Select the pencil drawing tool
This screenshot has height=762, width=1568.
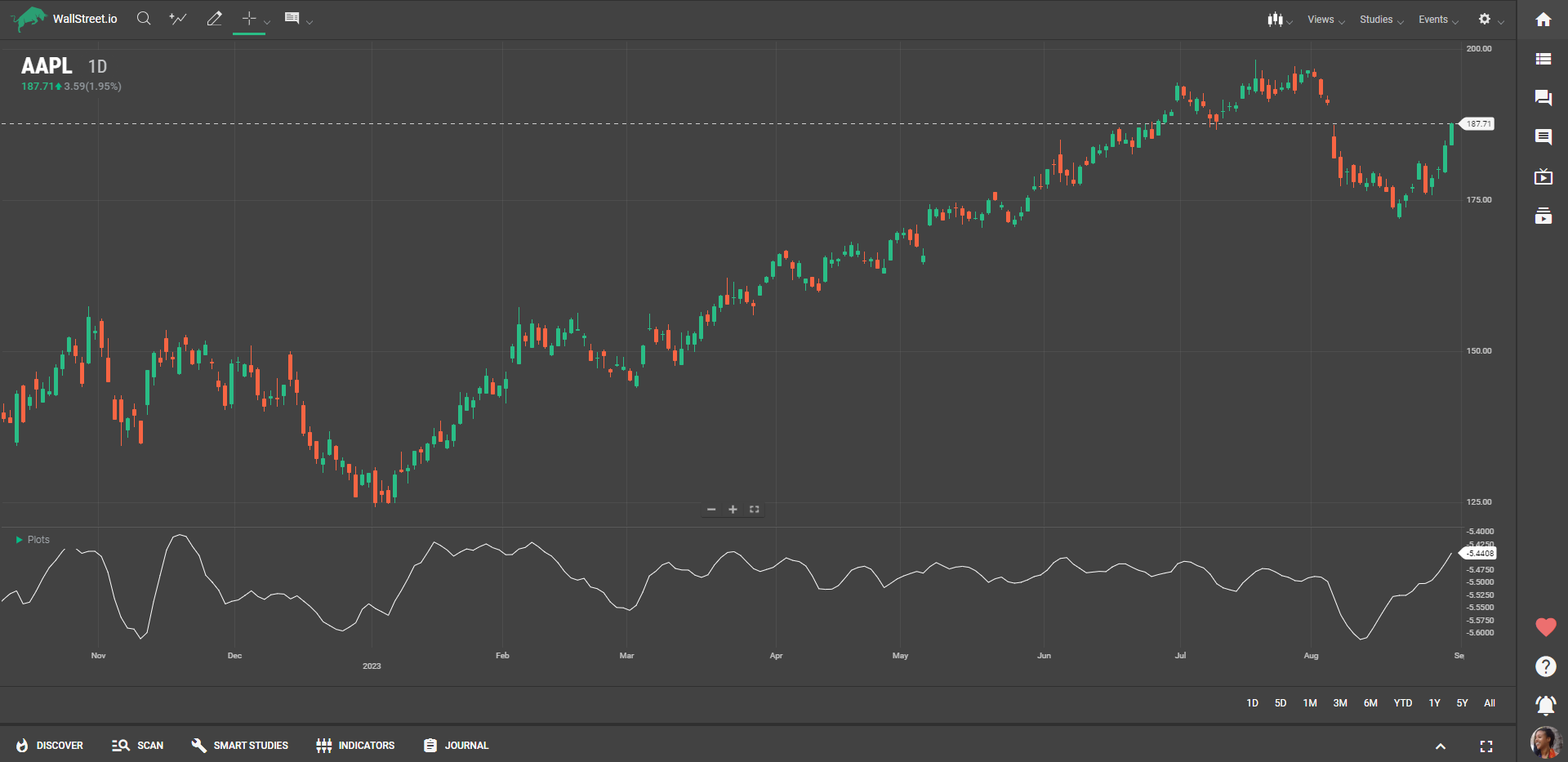tap(214, 19)
